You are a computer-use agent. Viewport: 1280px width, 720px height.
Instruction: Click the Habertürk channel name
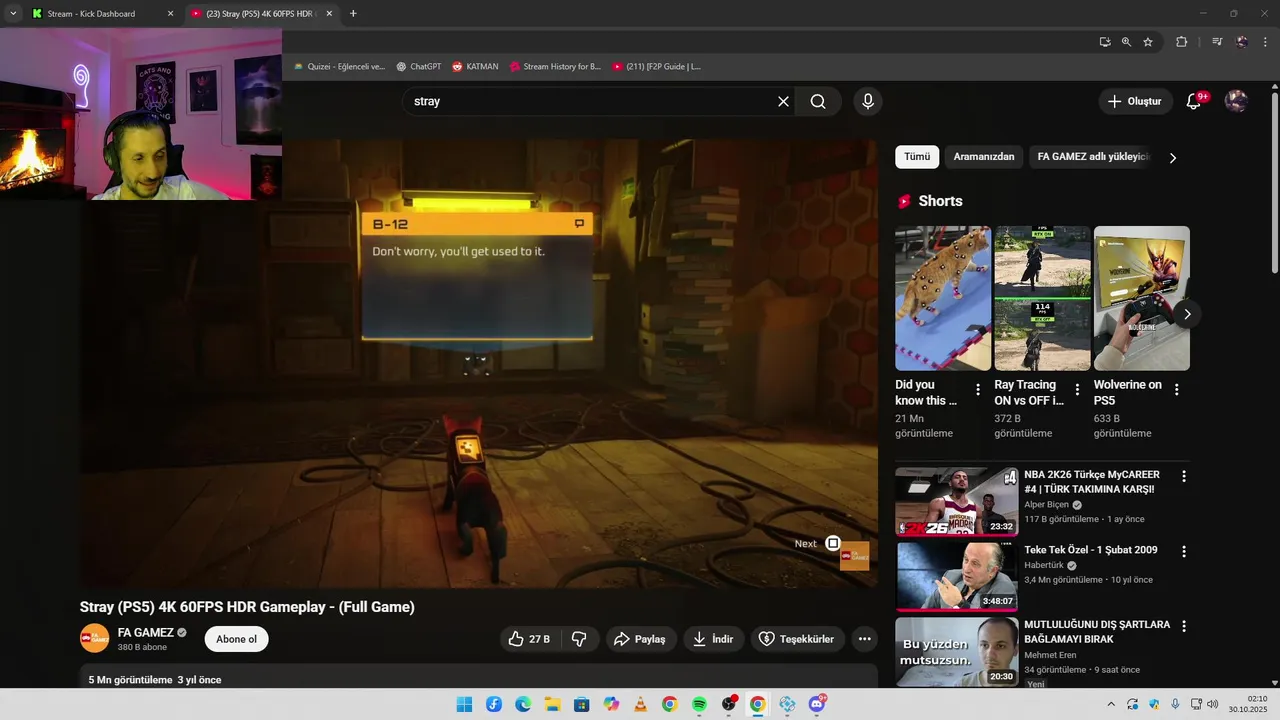coord(1045,565)
